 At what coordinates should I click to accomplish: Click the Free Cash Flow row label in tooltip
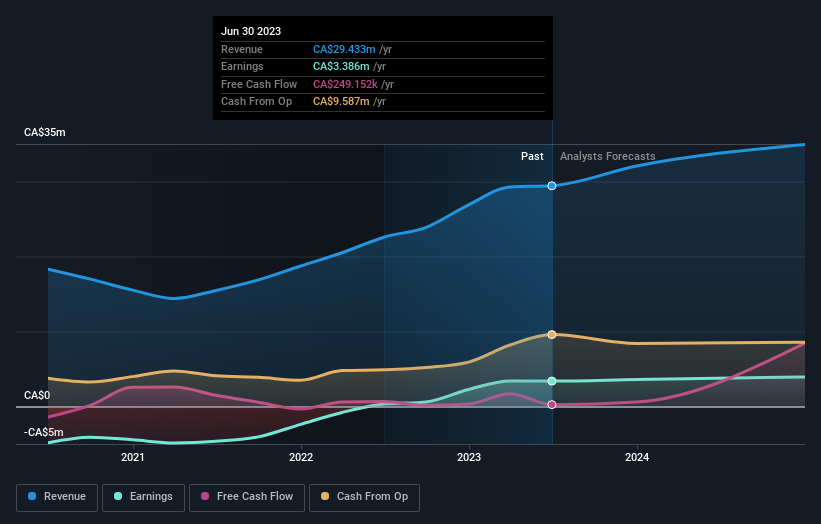tap(259, 84)
